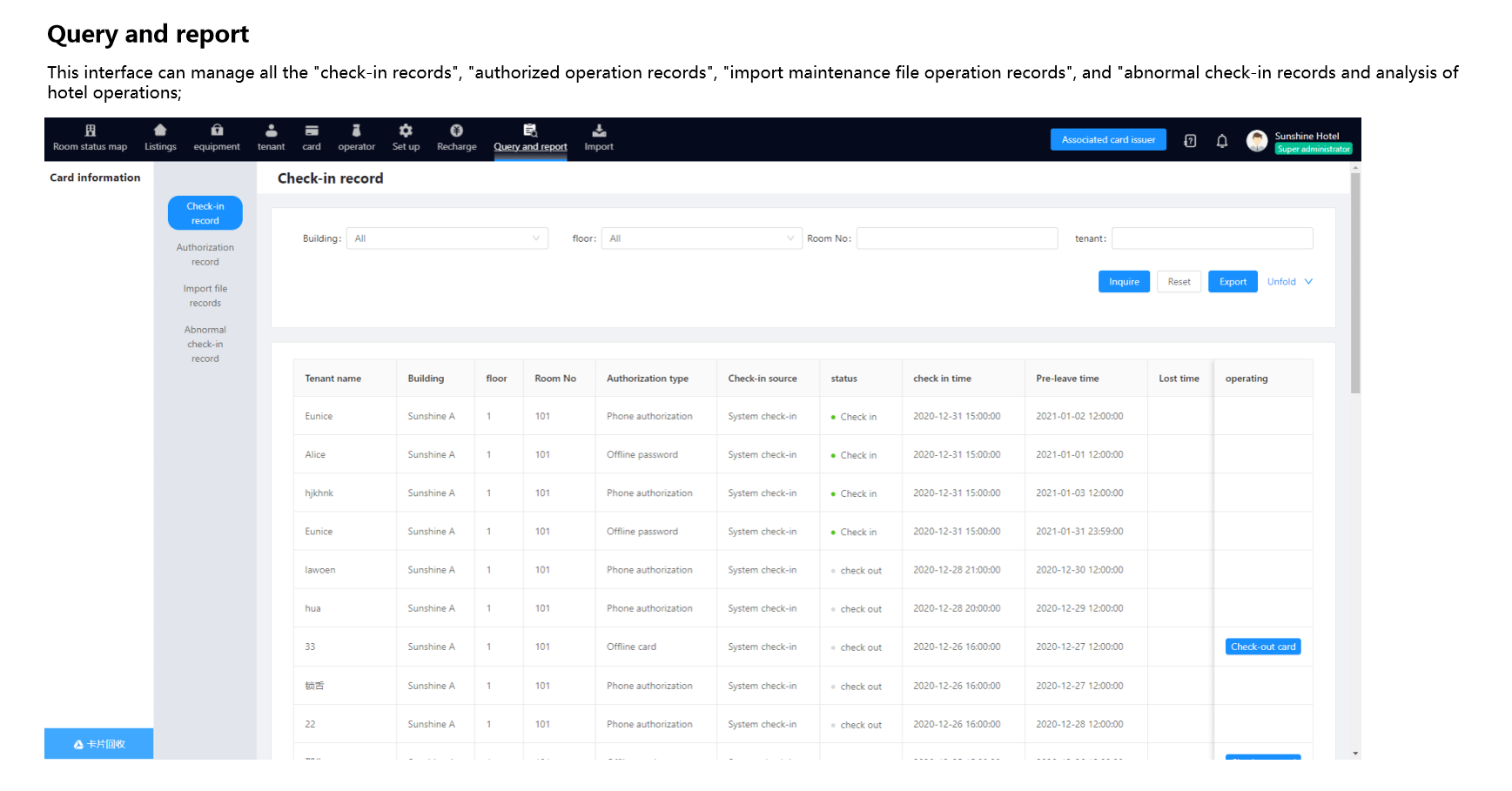Open the help document icon
The image size is (1512, 791).
pos(1190,141)
